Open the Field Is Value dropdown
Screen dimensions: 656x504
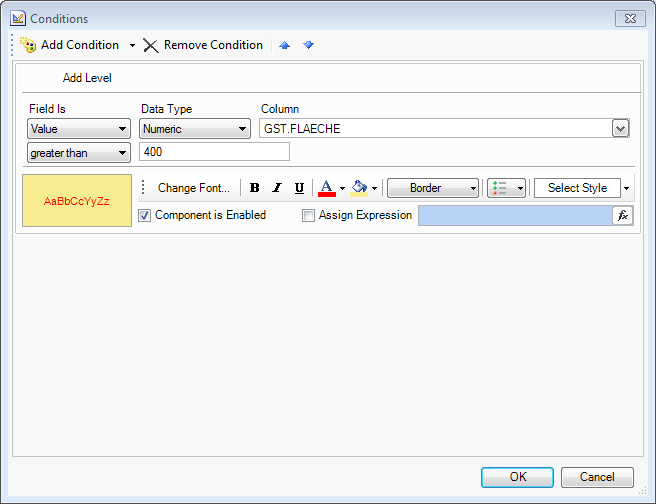pos(79,129)
